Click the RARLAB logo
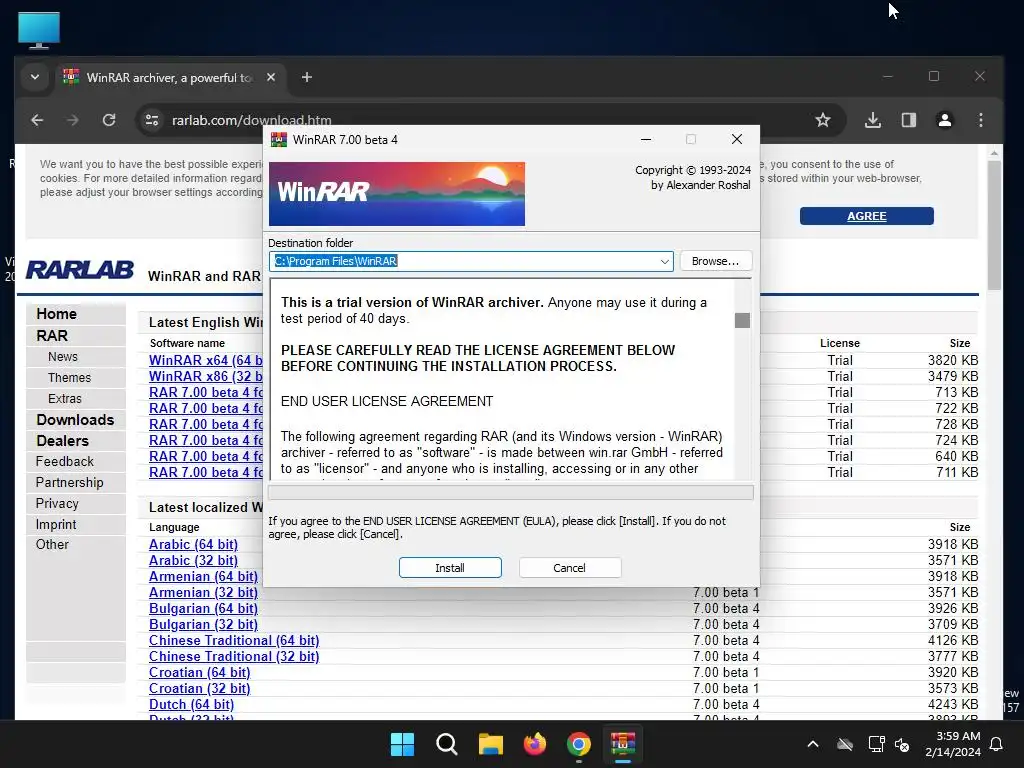Image resolution: width=1024 pixels, height=768 pixels. point(80,270)
